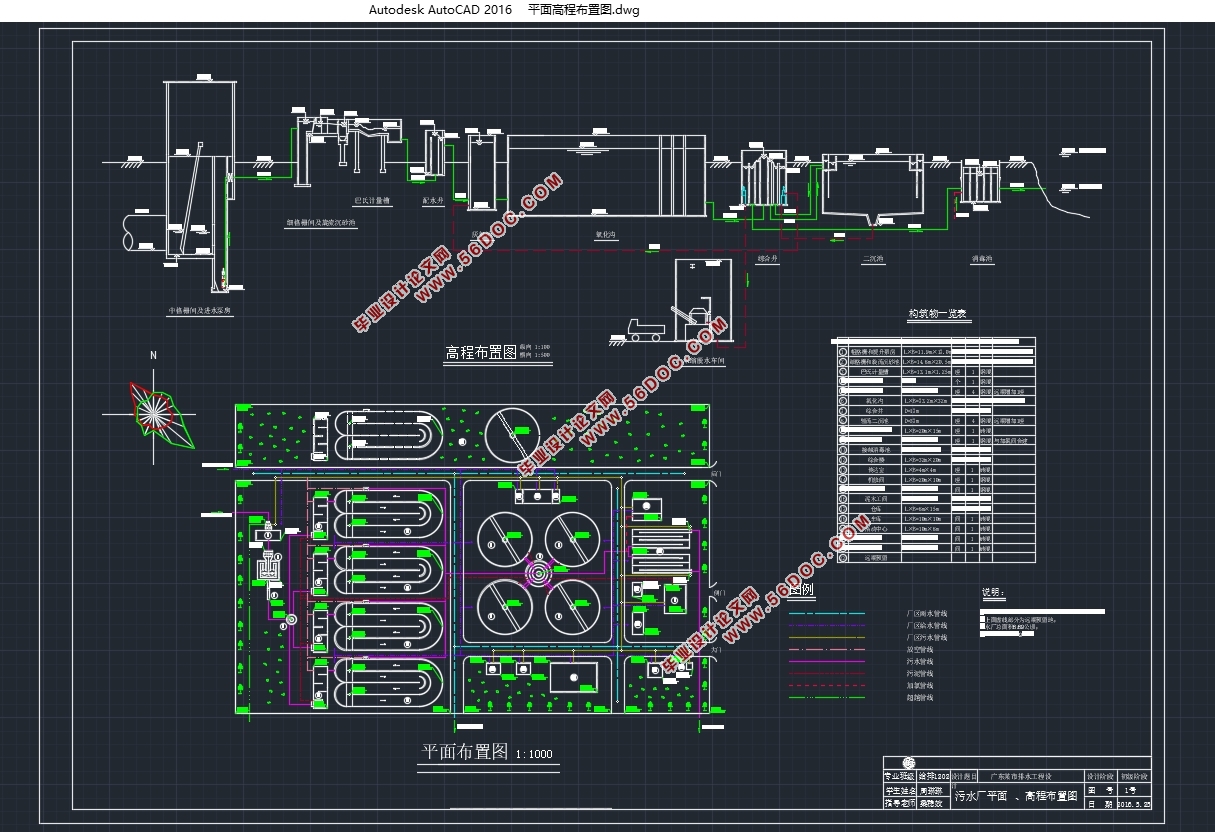Image resolution: width=1215 pixels, height=832 pixels.
Task: Click 巴氏计量槽 label in elevation drawing
Action: click(372, 201)
